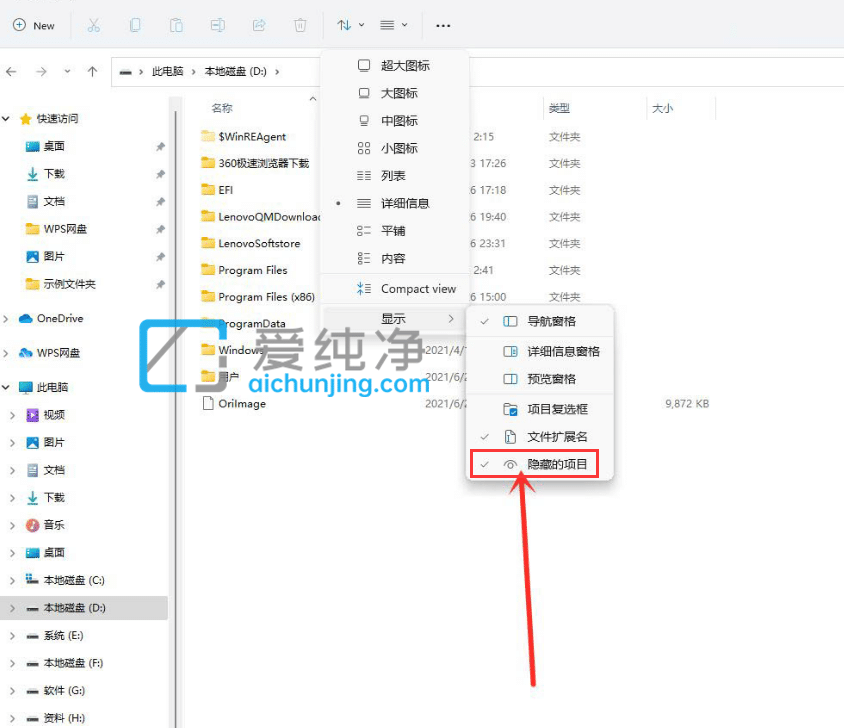Select the LenovoSoftstore folder

coord(251,243)
